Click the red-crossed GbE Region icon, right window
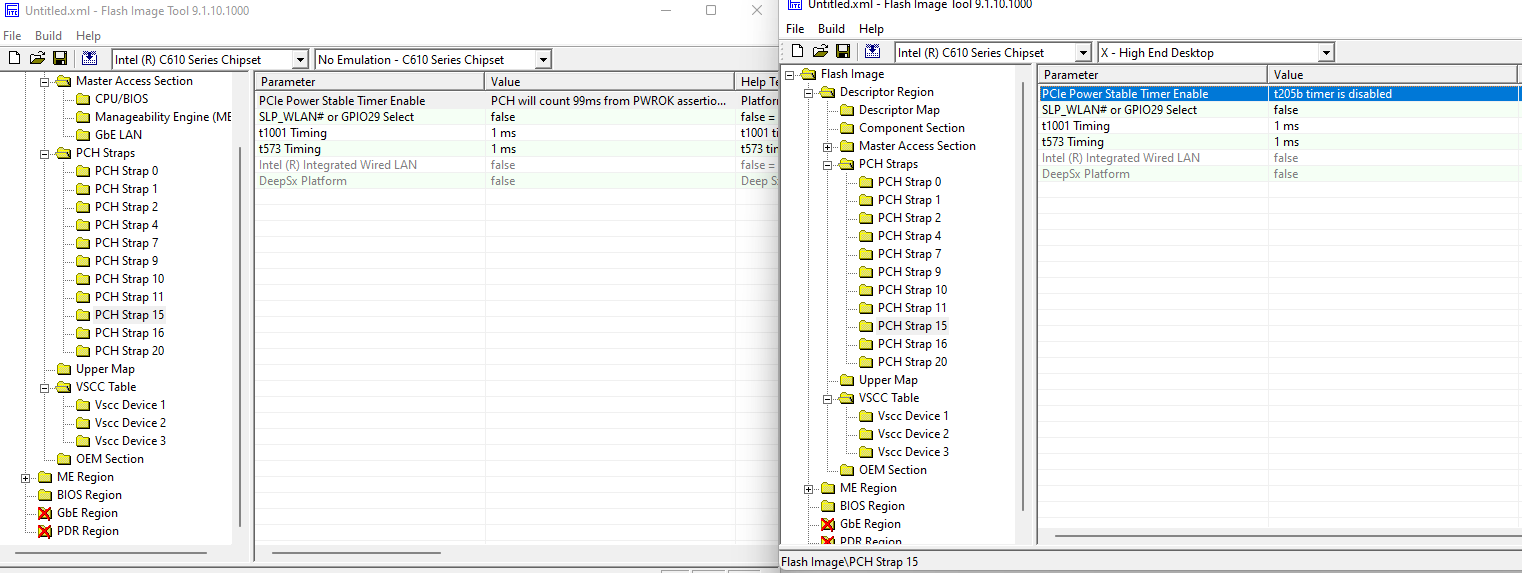The image size is (1522, 573). [x=828, y=524]
